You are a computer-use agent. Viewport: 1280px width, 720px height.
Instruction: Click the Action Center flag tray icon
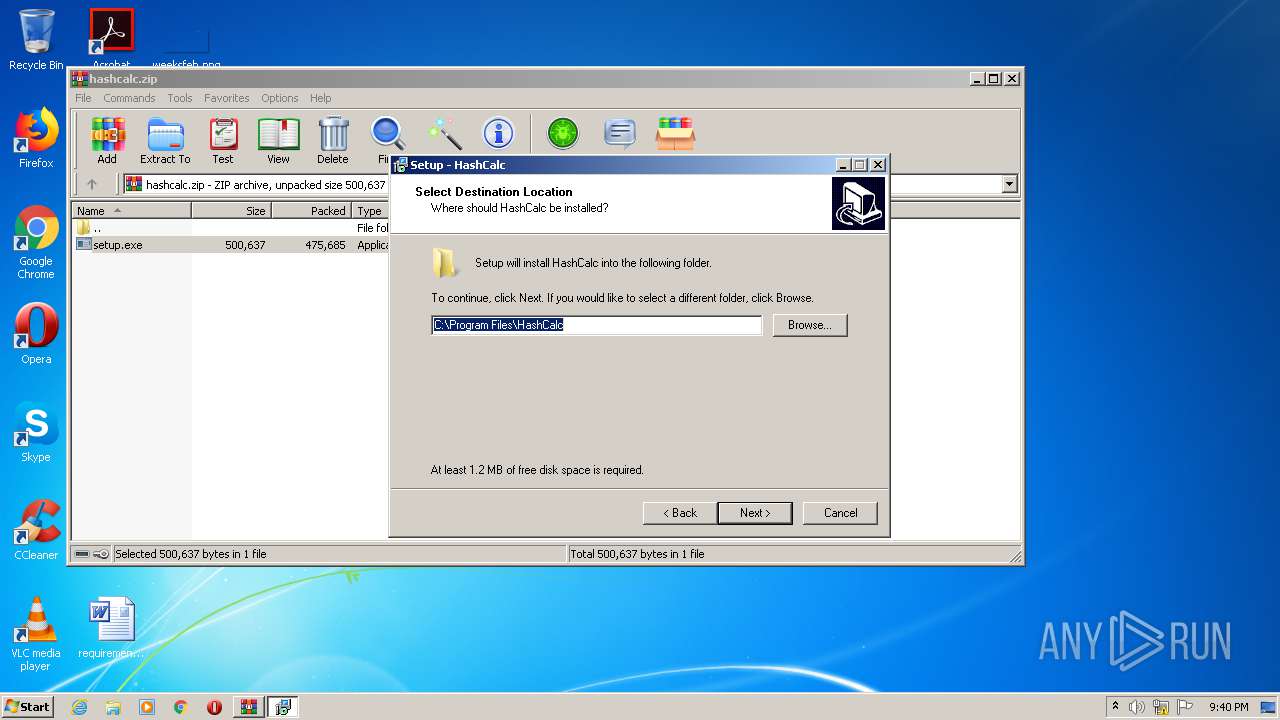point(1184,707)
